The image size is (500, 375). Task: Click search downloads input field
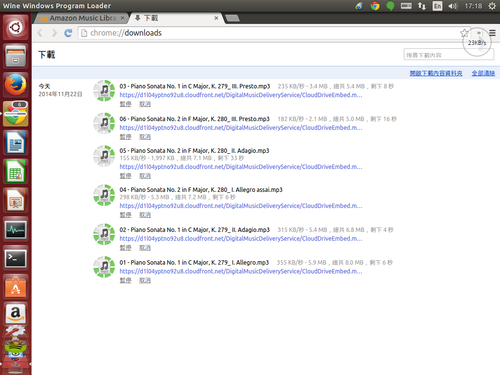(449, 55)
